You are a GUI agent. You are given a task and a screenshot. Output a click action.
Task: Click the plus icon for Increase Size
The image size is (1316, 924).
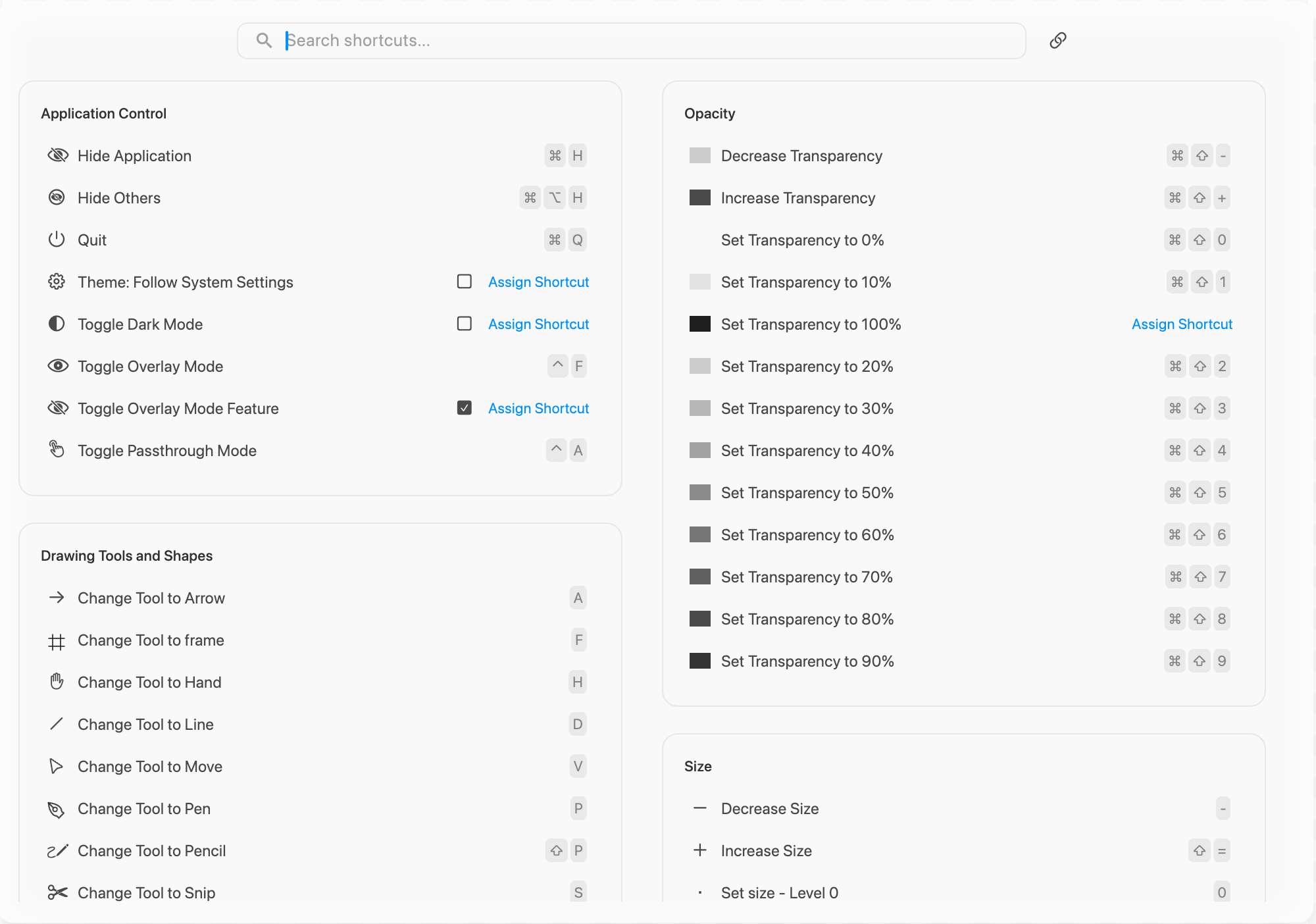700,850
